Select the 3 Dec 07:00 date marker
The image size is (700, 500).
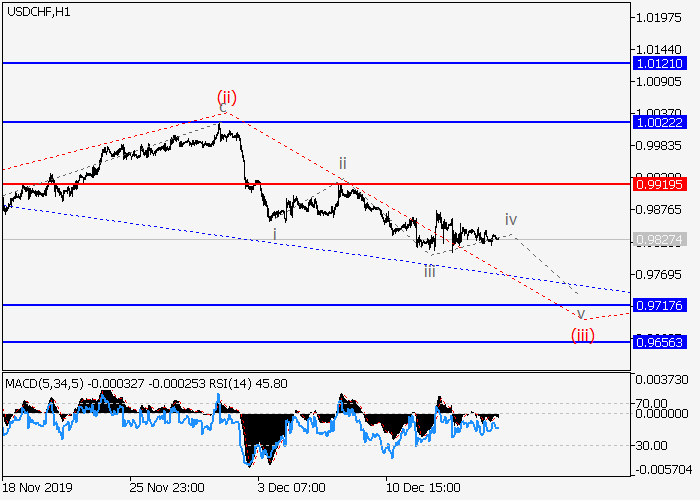[290, 488]
